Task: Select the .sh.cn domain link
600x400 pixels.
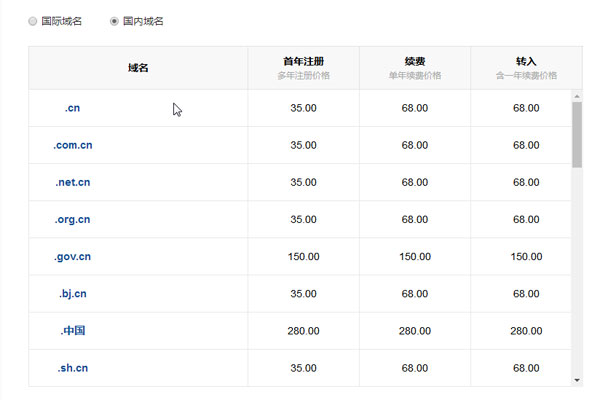Action: 72,367
